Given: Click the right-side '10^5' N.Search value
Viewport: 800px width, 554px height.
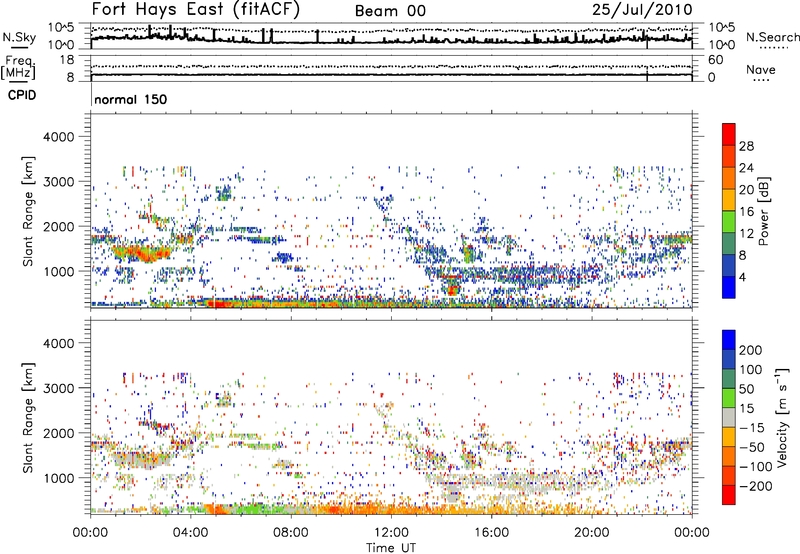Looking at the screenshot, I should click(x=722, y=28).
